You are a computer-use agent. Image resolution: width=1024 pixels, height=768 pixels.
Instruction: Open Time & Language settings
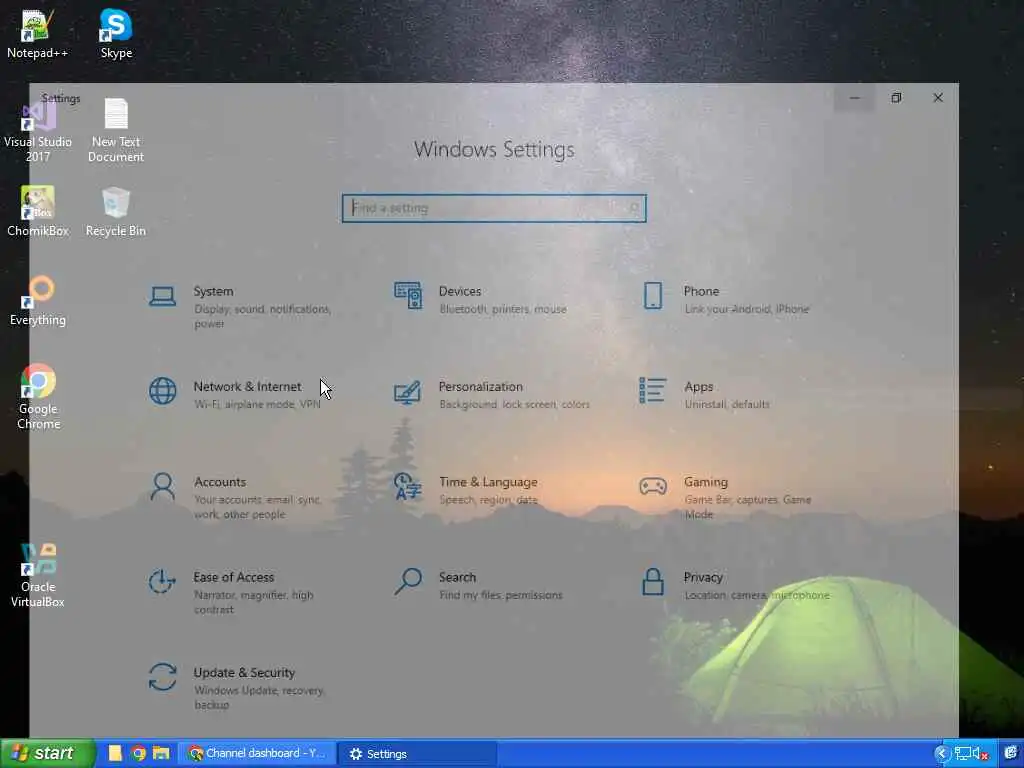coord(466,490)
